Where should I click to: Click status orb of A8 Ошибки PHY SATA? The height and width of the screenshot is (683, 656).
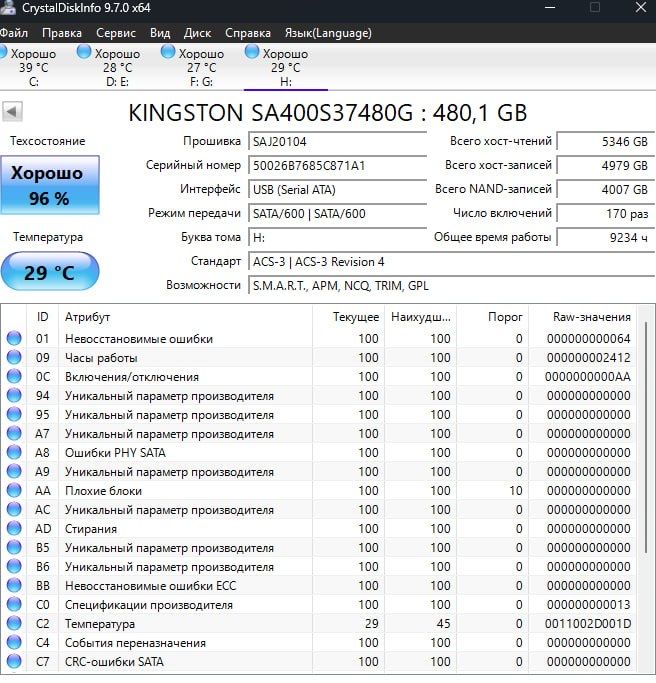(x=14, y=453)
